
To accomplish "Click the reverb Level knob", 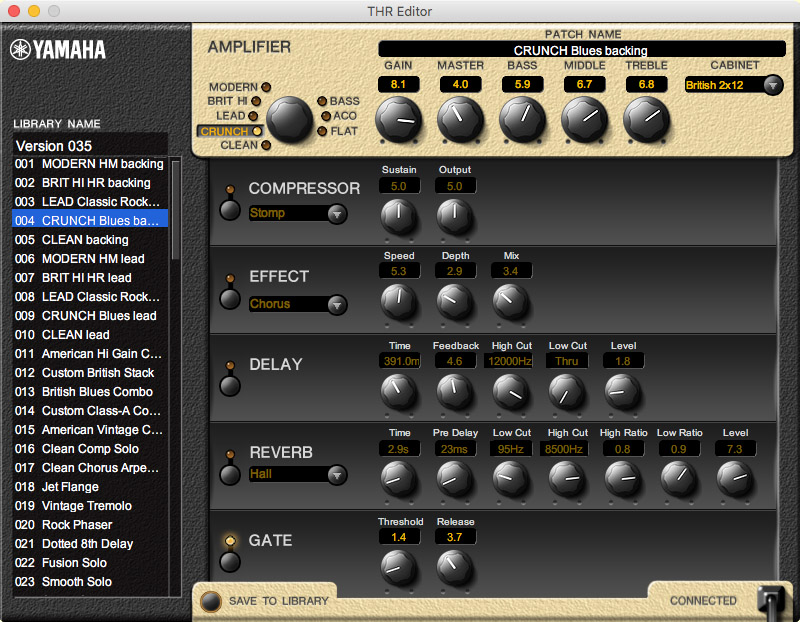I will (735, 479).
